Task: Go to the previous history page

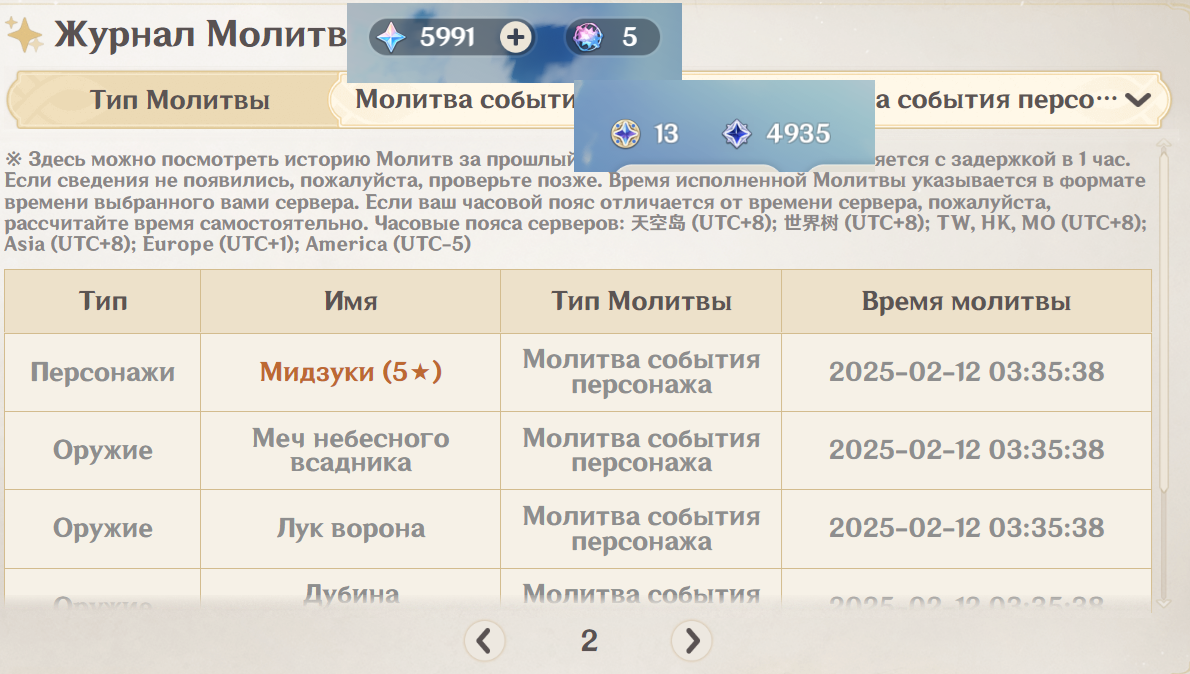Action: [x=484, y=641]
